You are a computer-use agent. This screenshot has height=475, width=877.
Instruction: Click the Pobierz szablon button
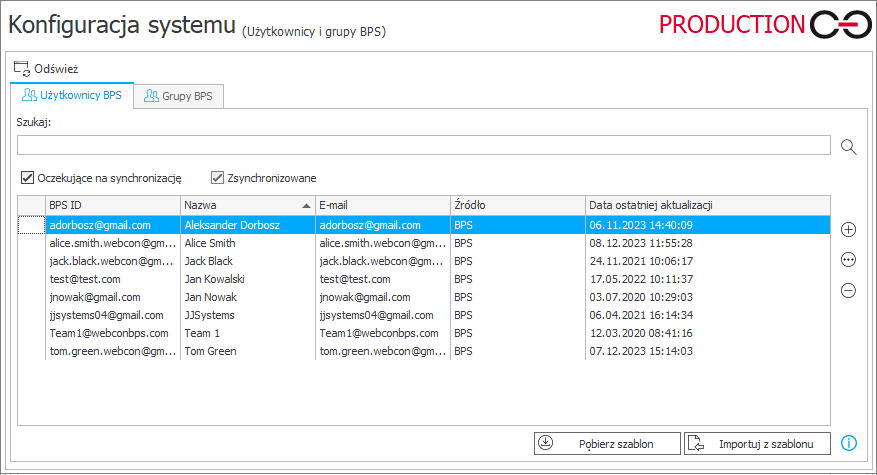(x=607, y=444)
